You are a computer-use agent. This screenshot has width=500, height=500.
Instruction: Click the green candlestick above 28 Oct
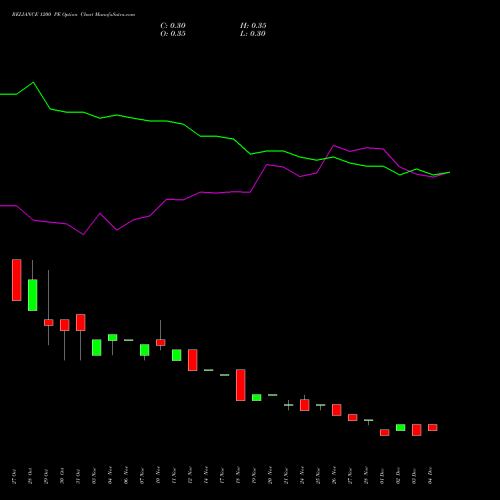(33, 295)
